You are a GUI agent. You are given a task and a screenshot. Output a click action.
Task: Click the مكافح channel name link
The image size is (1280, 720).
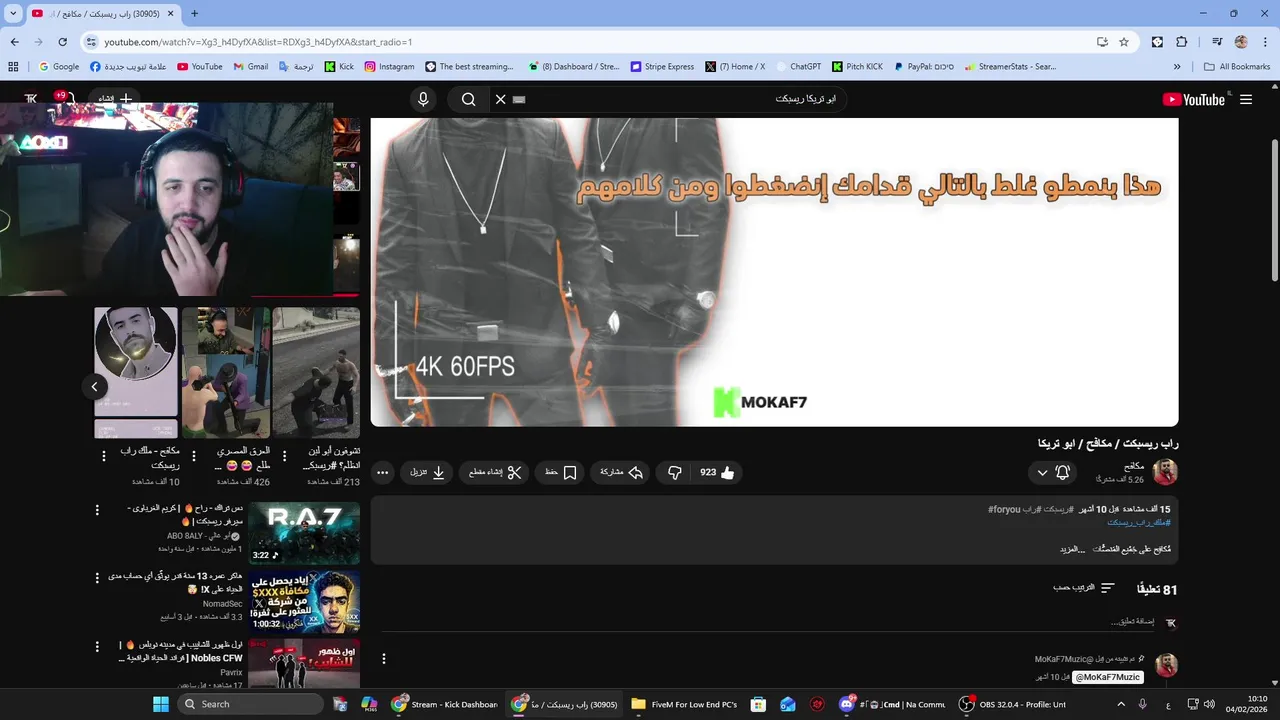(1134, 466)
